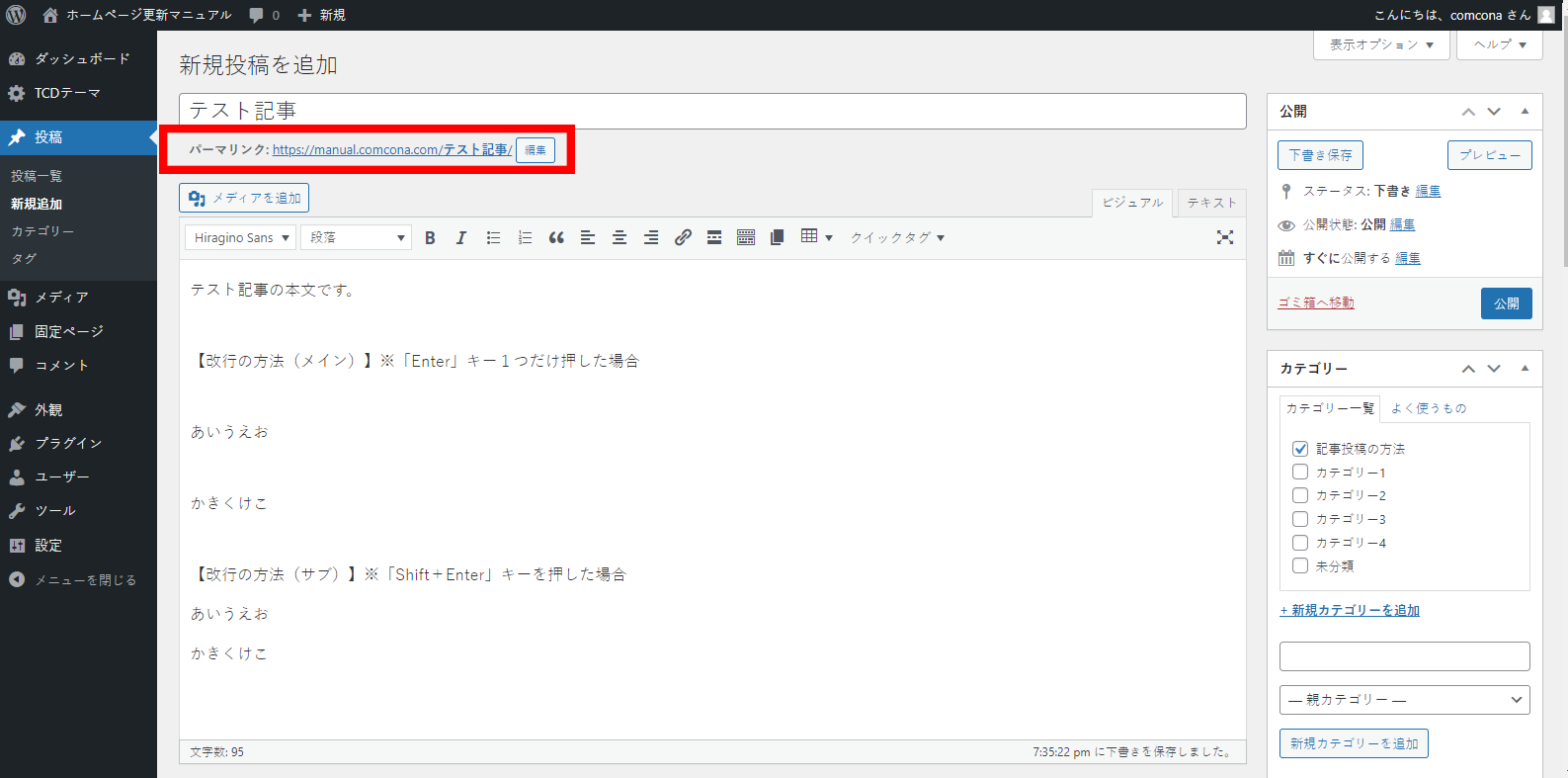Uncheck the 記事投稿の方法 category
Viewport: 1568px width, 778px height.
[x=1300, y=449]
